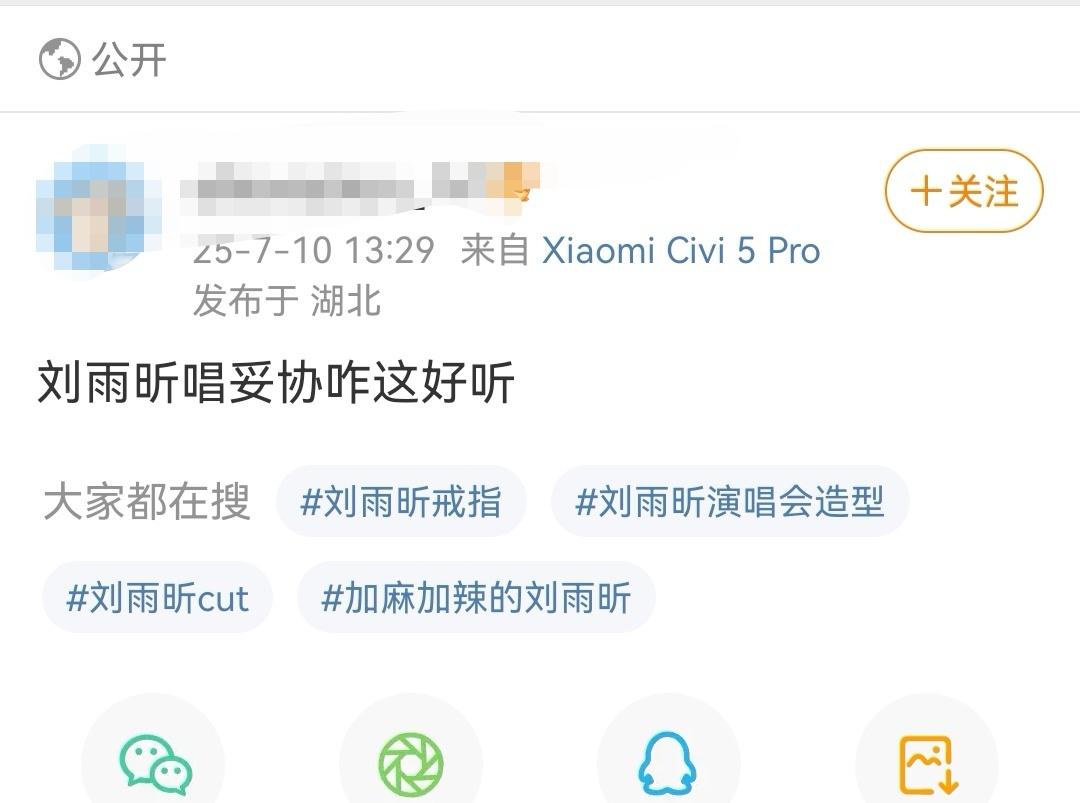This screenshot has width=1080, height=803.
Task: Open the blurred user avatar
Action: tap(98, 207)
